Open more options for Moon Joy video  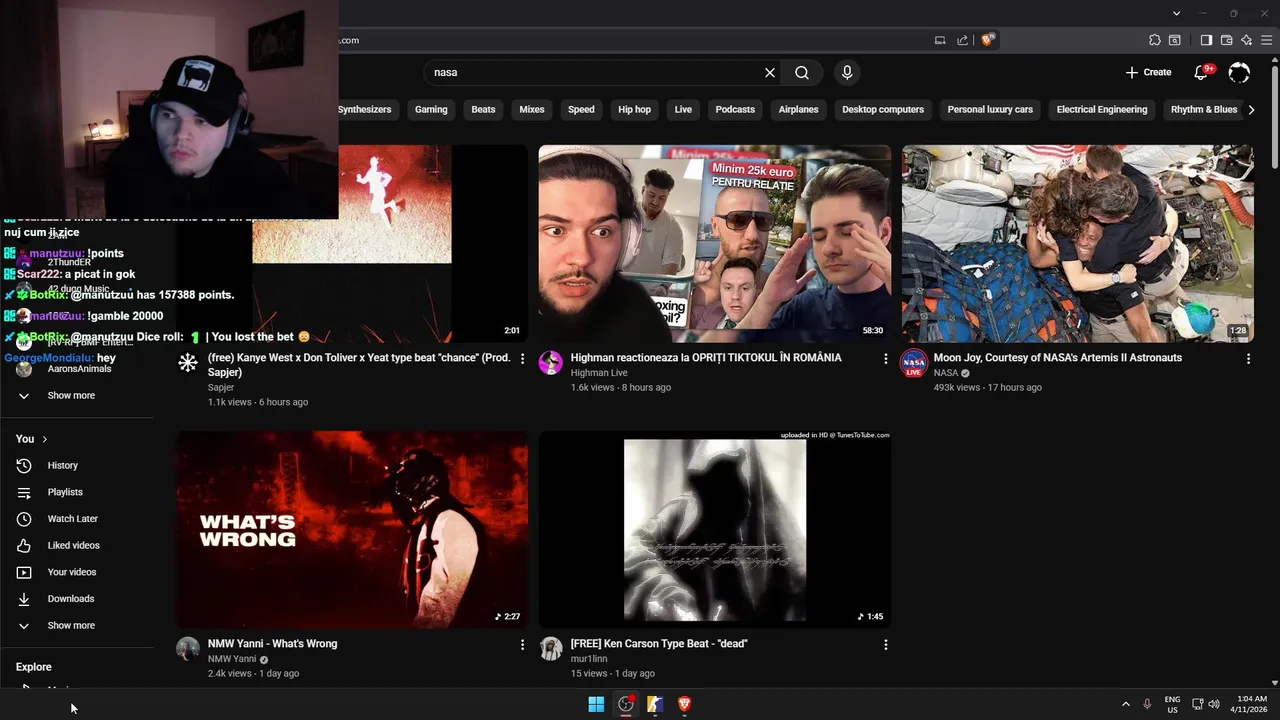(x=1248, y=358)
